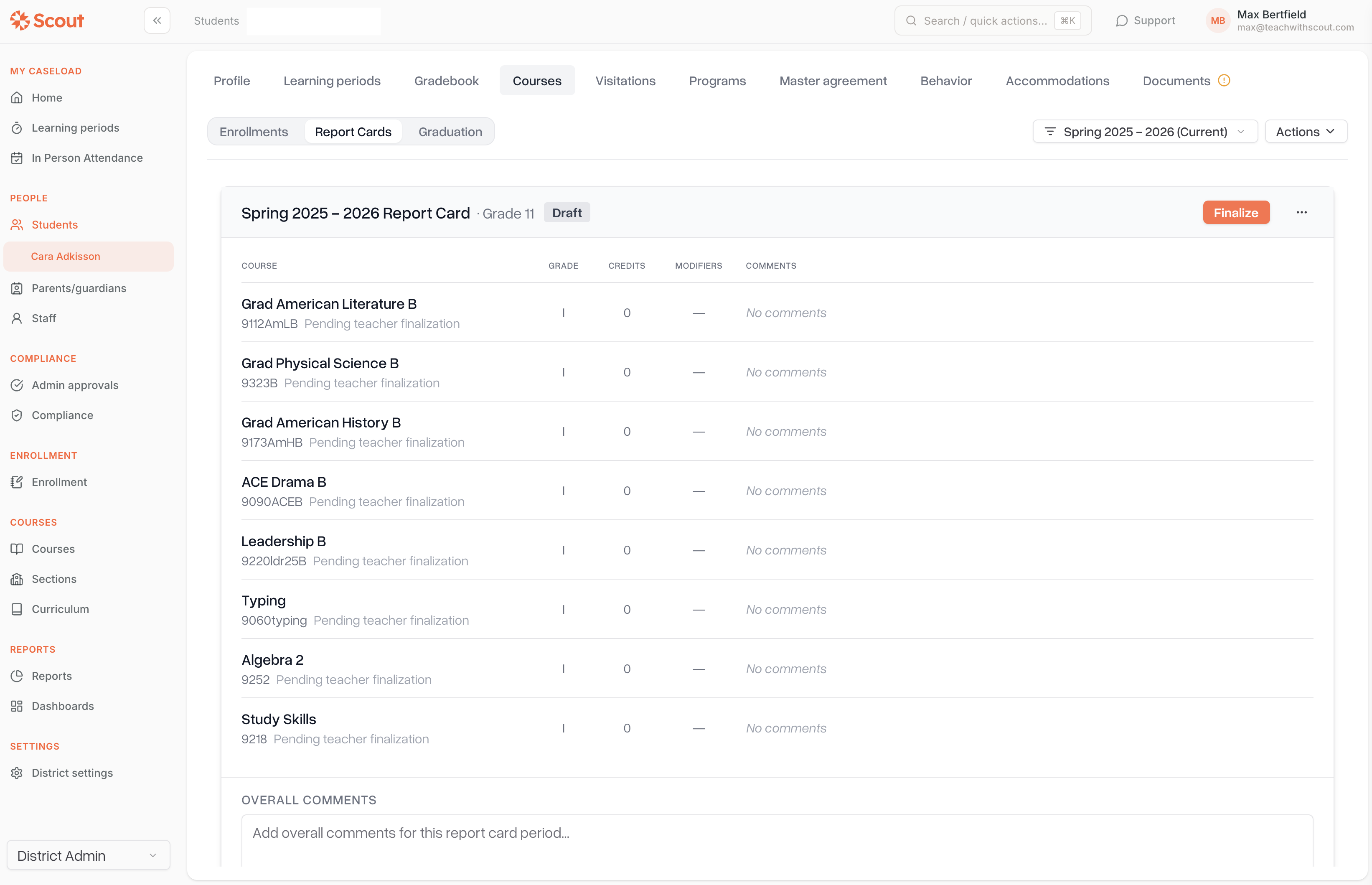Click the Courses open-book icon in sidebar
1372x885 pixels.
(17, 549)
